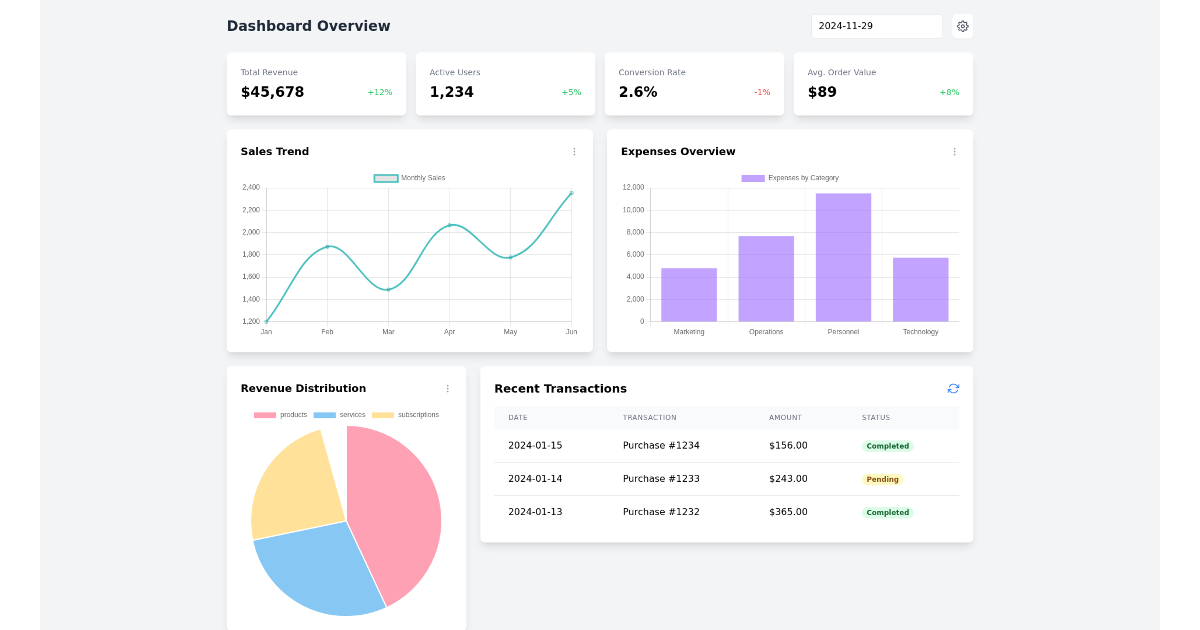This screenshot has width=1200, height=630.
Task: Click the Total Revenue +12% indicator
Action: [x=380, y=91]
